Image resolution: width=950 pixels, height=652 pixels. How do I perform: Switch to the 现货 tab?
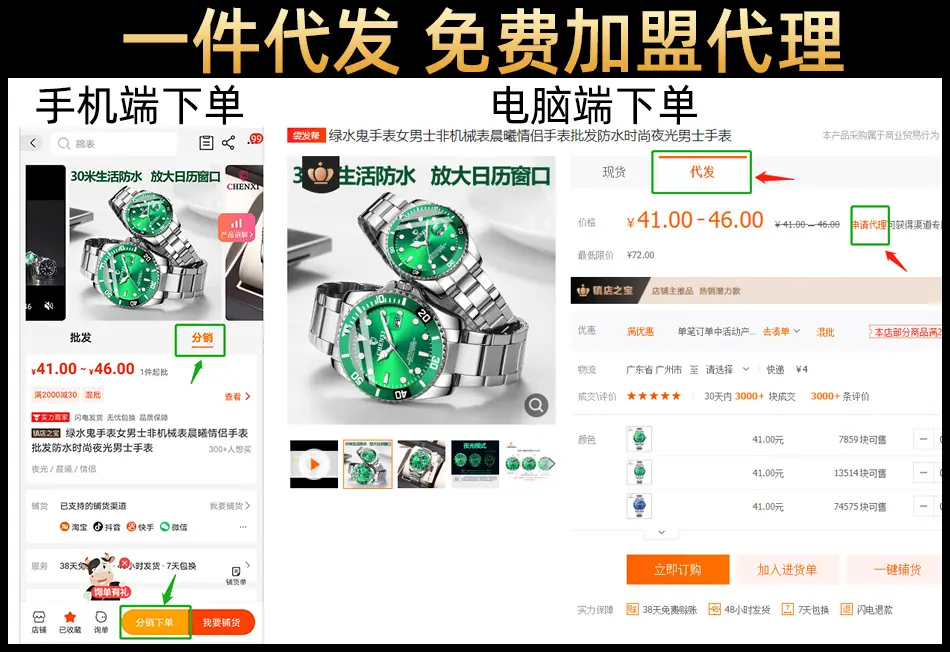pos(614,172)
